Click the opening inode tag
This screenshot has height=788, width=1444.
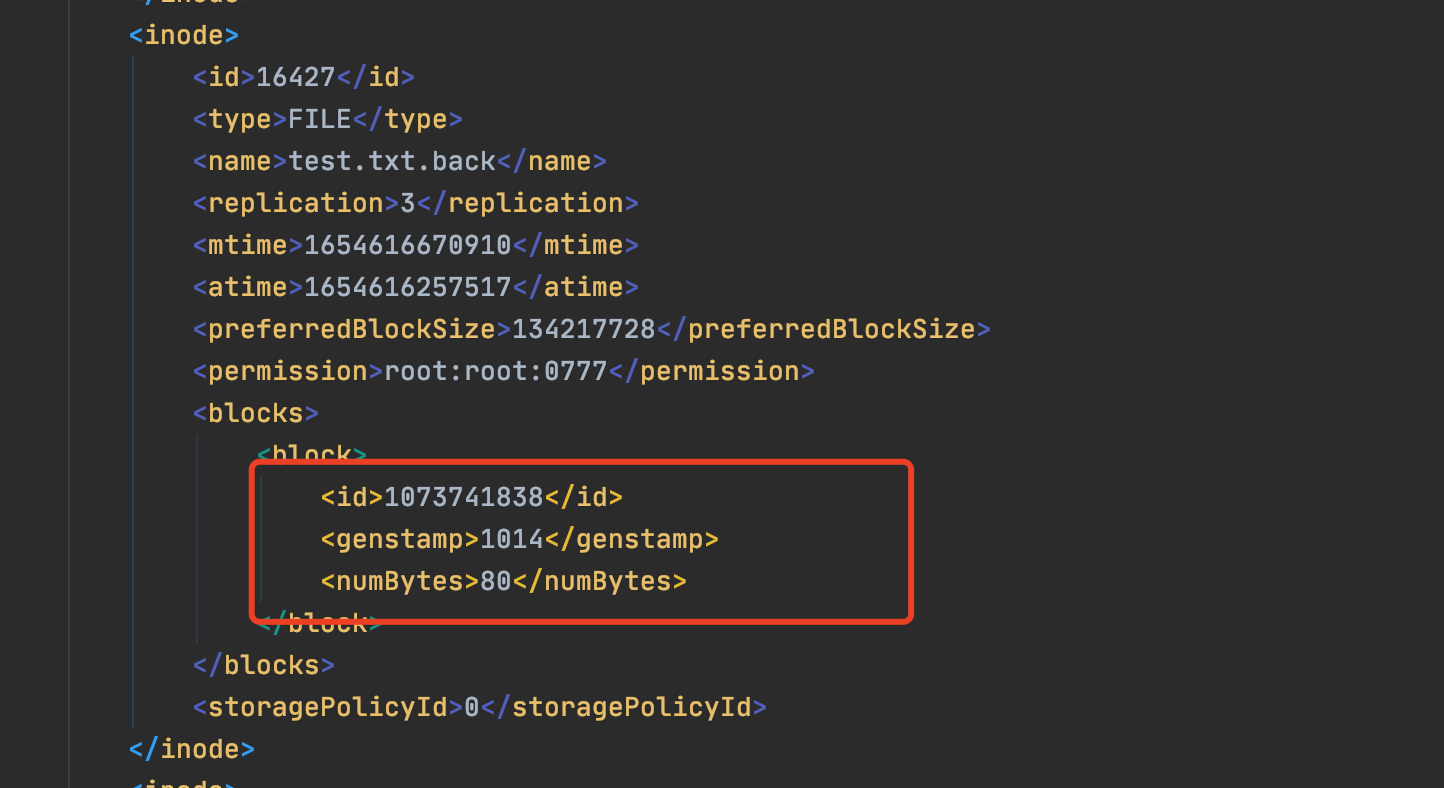click(x=184, y=35)
